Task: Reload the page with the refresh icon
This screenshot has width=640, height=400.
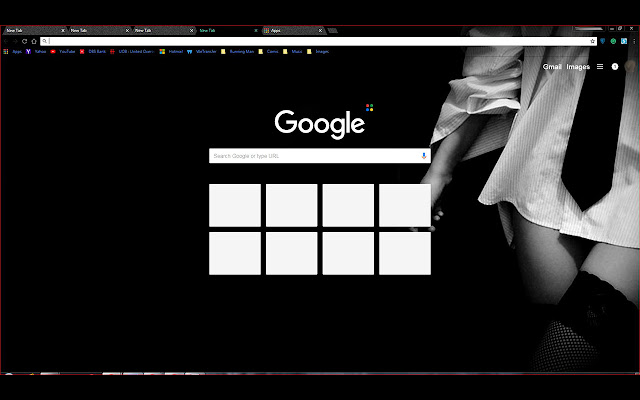Action: pyautogui.click(x=24, y=41)
